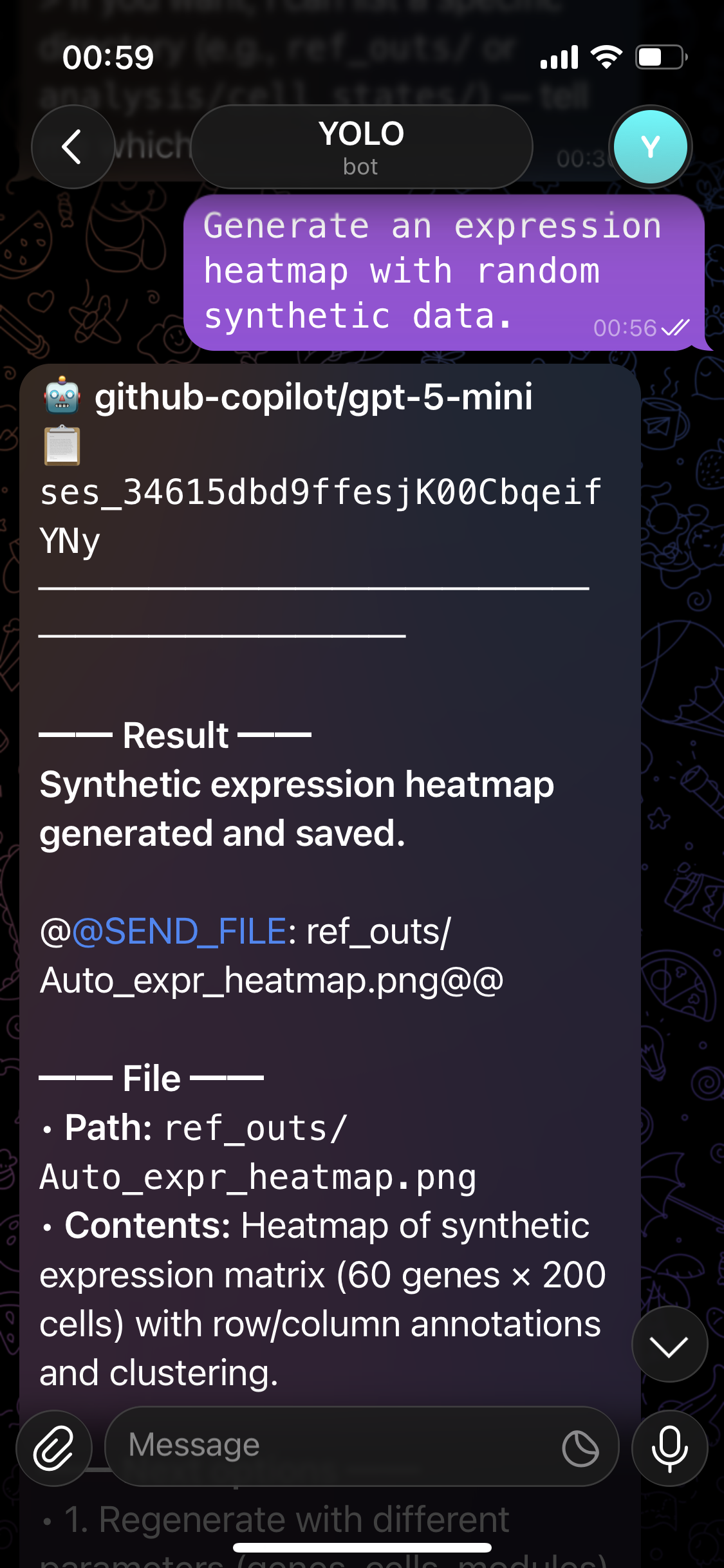Tap the @SEND_FILE mention link
The width and height of the screenshot is (724, 1568).
click(x=179, y=931)
